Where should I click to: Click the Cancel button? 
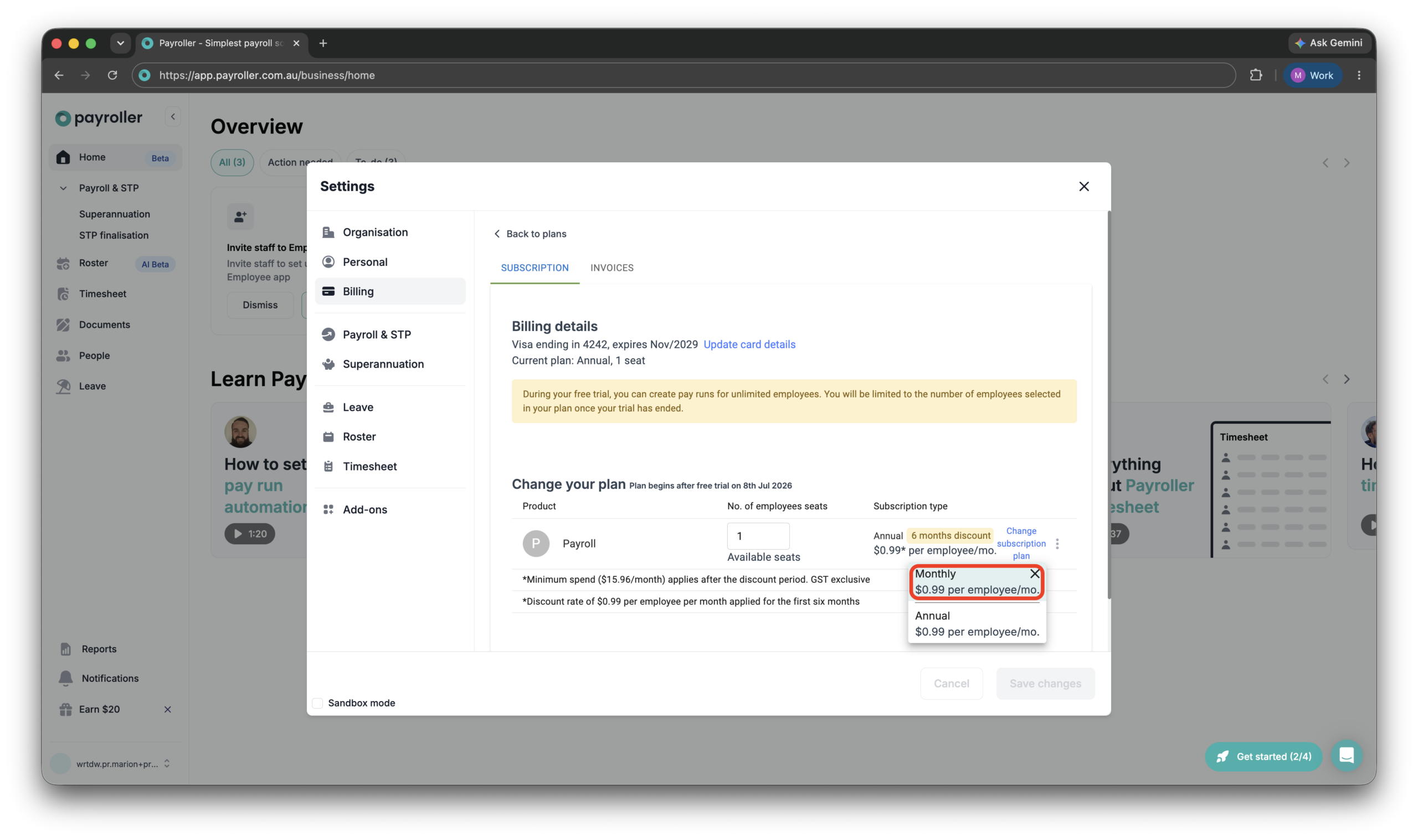coord(951,683)
